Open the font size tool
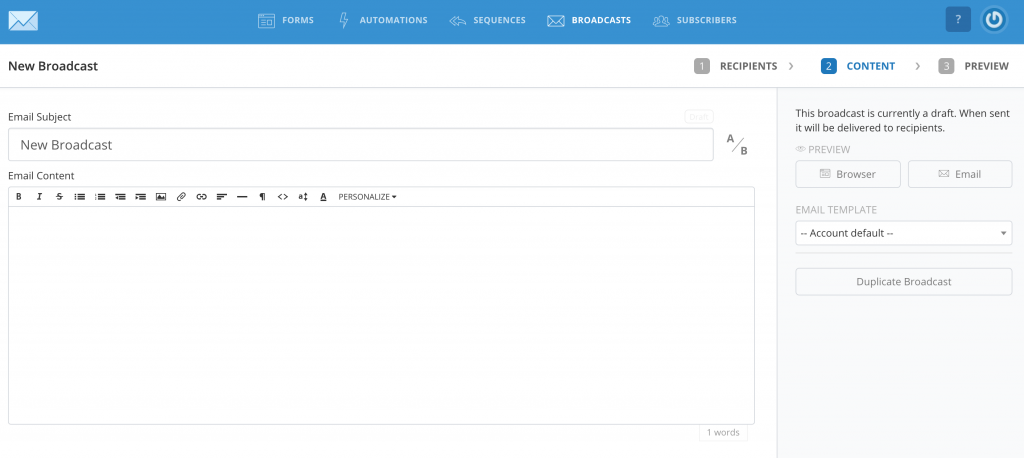The image size is (1024, 458). pos(302,197)
